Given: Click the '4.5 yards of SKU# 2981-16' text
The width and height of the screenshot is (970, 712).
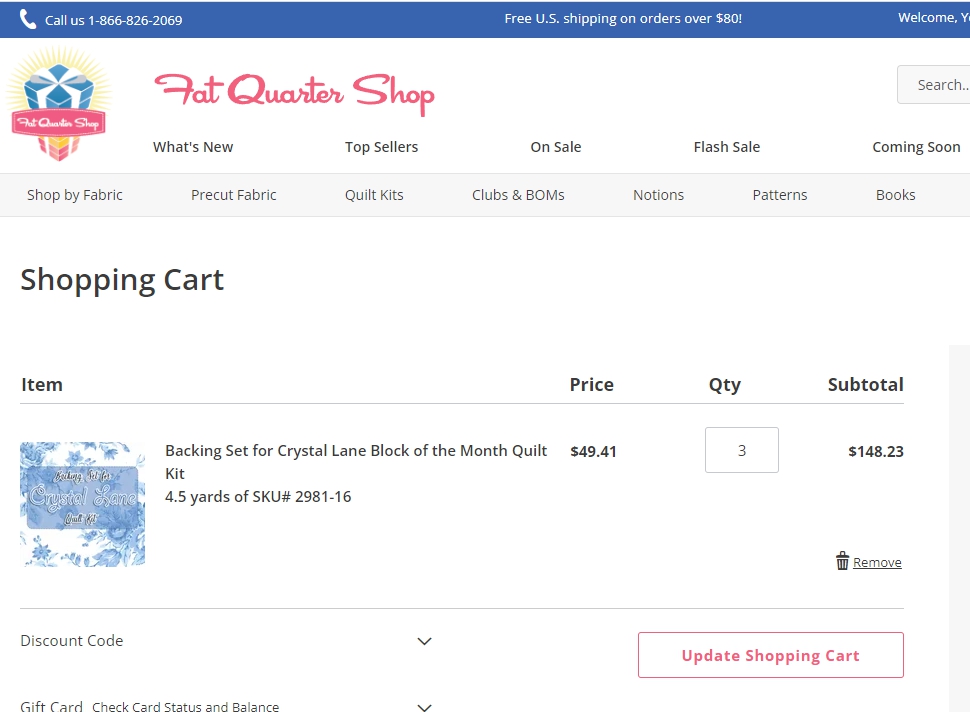Looking at the screenshot, I should pos(258,497).
